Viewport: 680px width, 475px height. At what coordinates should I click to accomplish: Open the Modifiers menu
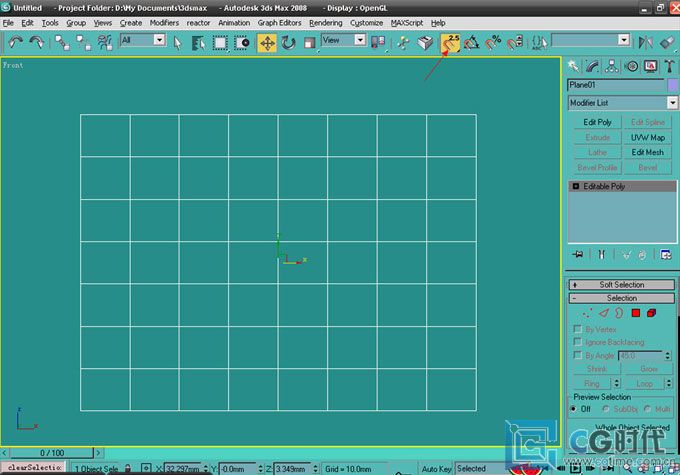tap(164, 22)
